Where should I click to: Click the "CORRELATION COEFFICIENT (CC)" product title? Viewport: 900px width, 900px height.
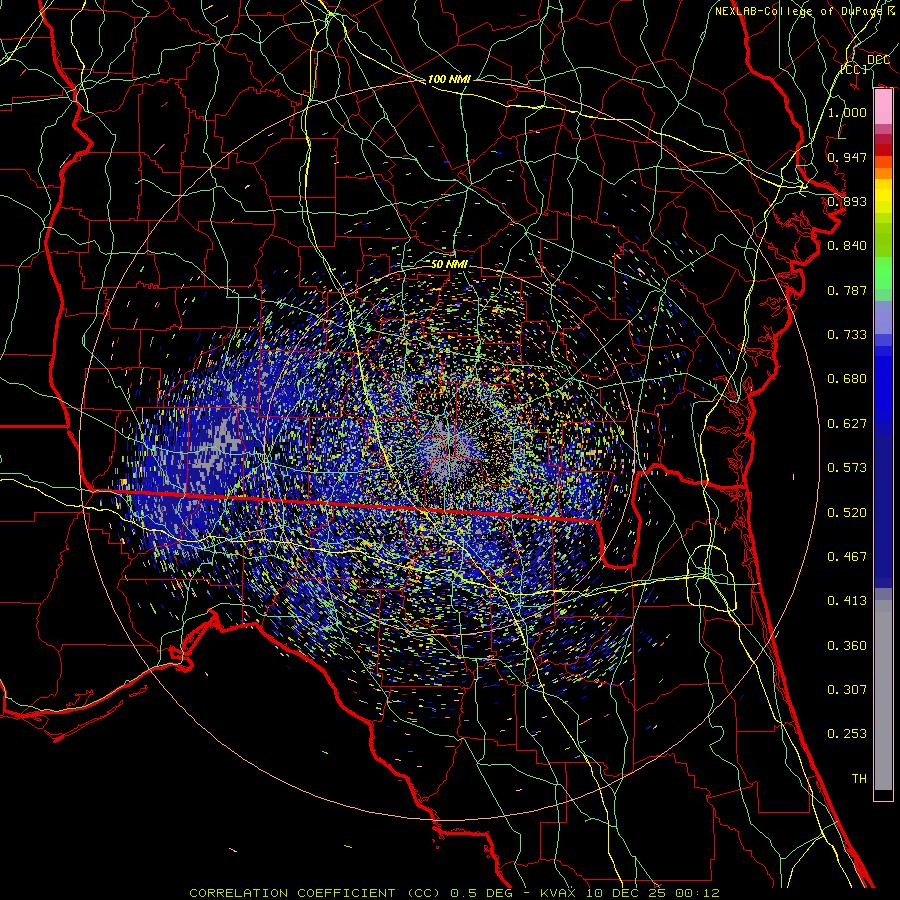point(315,893)
